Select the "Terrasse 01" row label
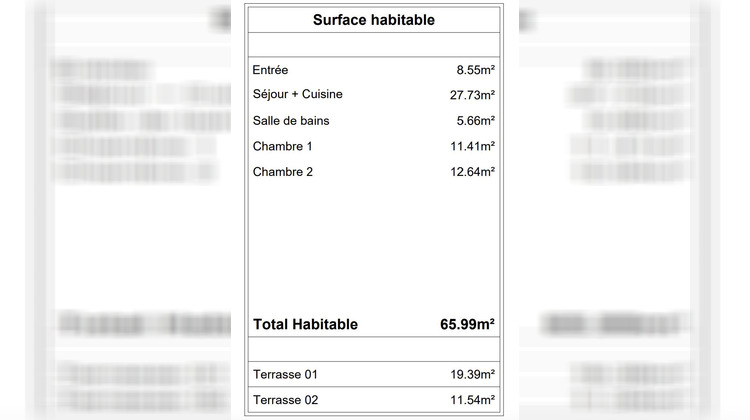 (x=285, y=375)
